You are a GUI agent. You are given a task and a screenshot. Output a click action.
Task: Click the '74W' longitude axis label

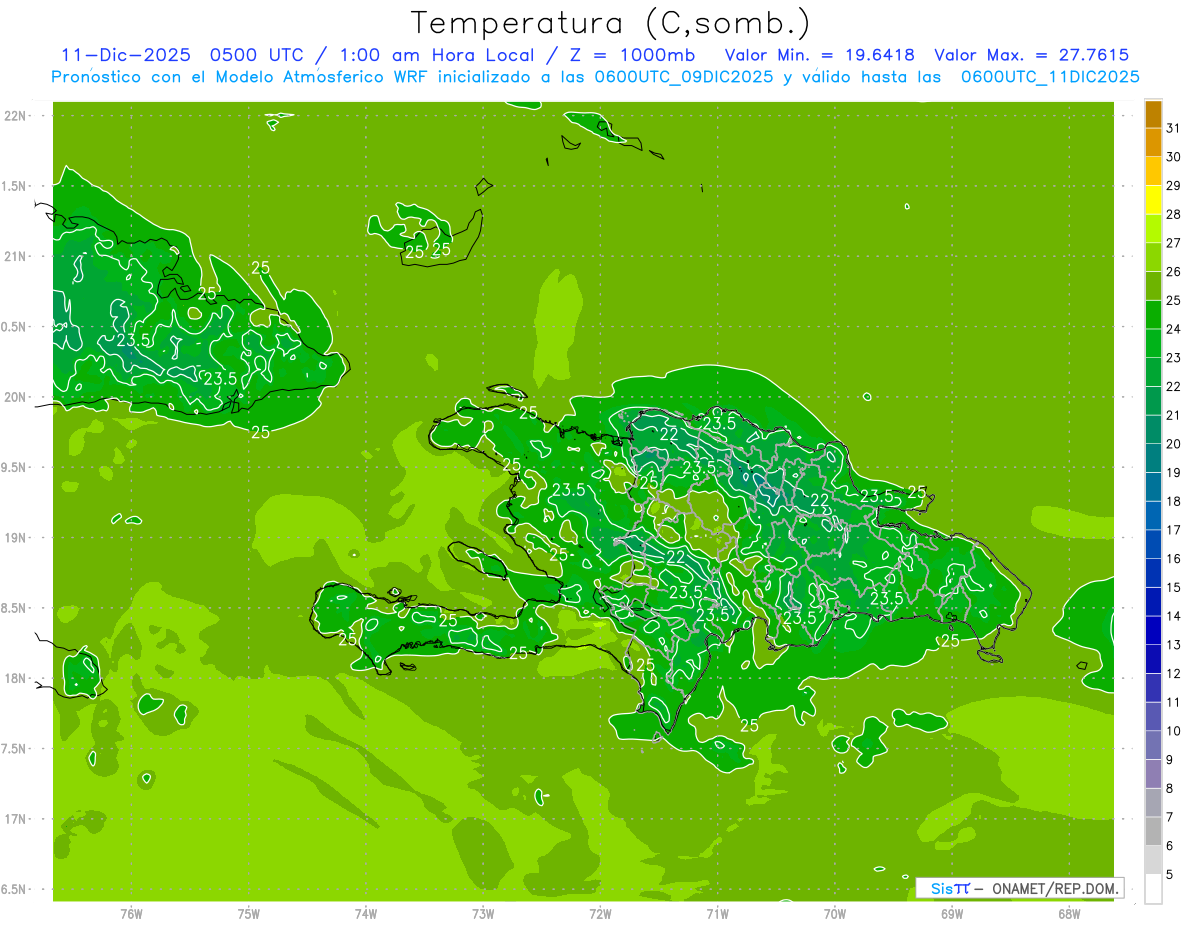click(366, 914)
